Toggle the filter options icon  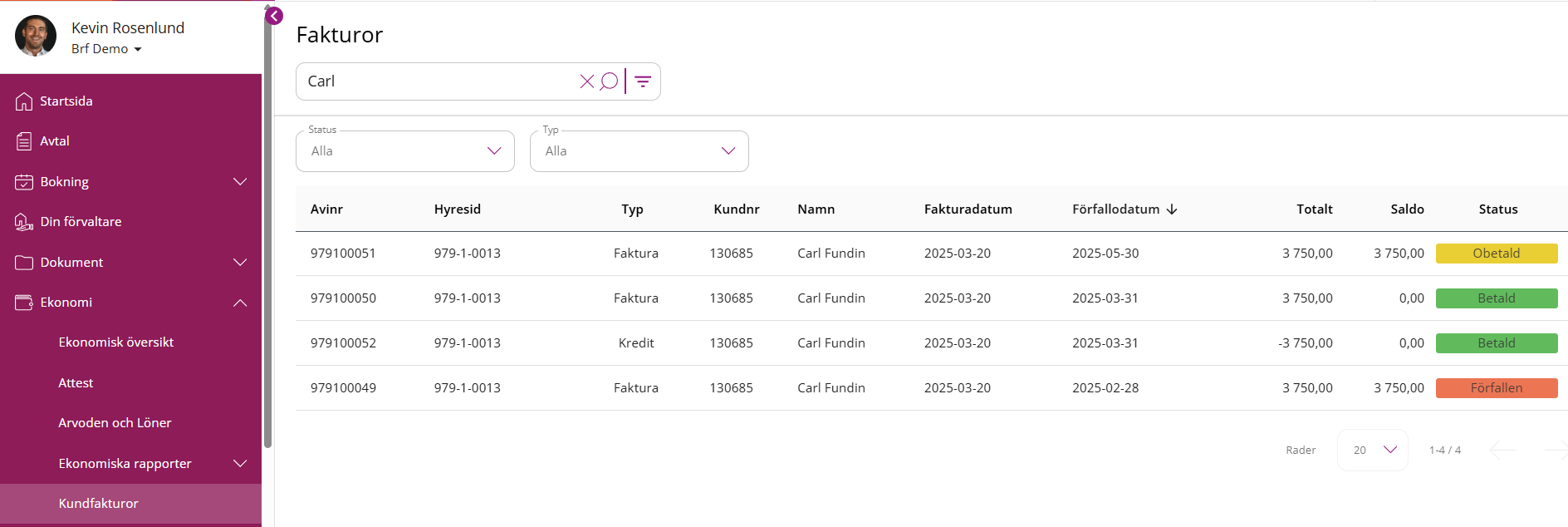click(x=643, y=81)
